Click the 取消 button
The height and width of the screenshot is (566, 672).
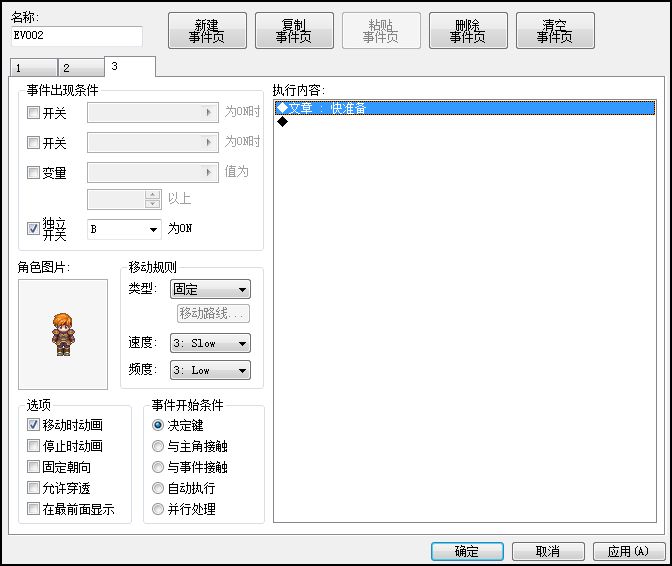[548, 551]
